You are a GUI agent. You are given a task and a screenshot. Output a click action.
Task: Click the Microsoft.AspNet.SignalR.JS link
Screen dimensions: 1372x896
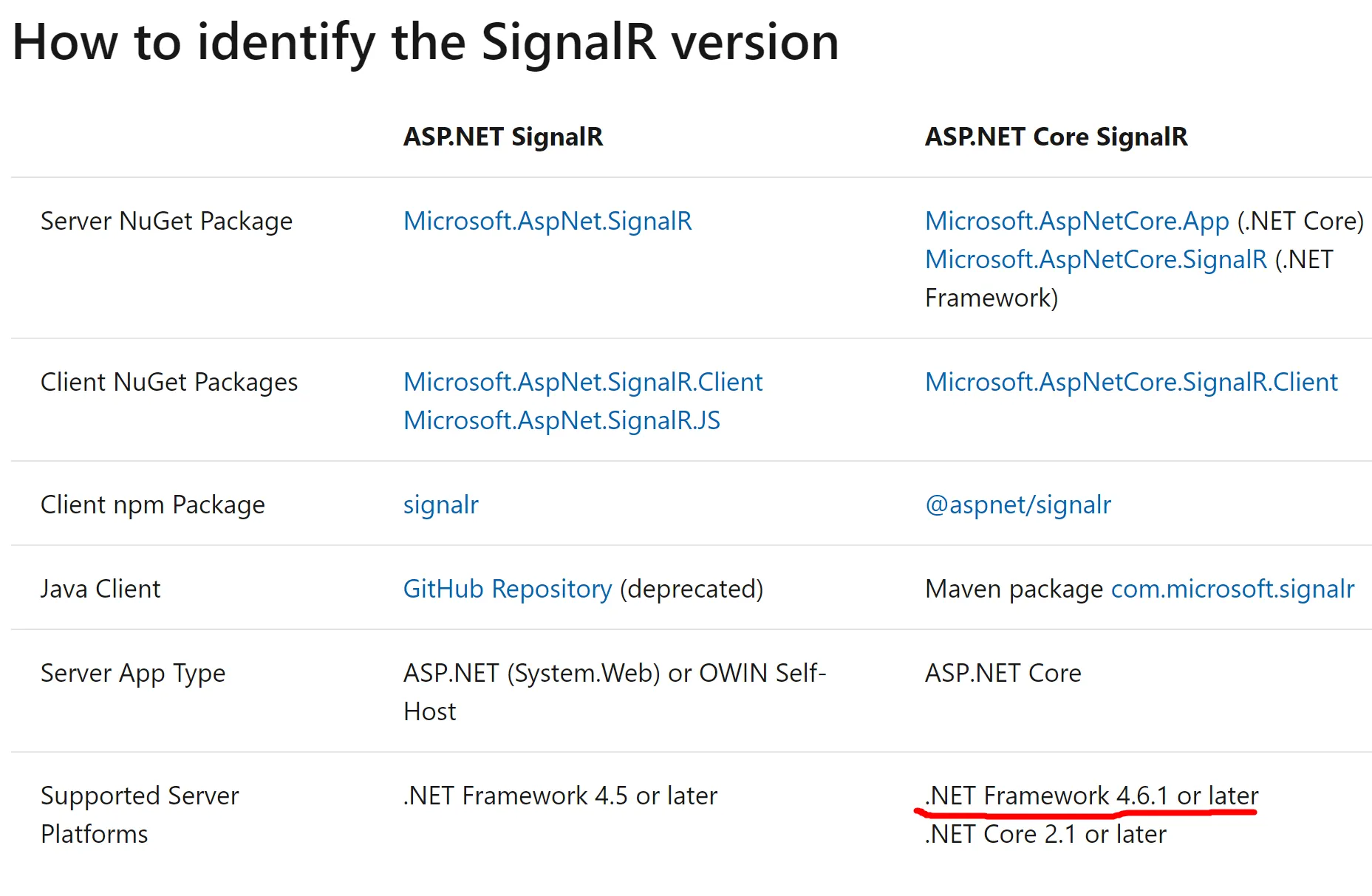pyautogui.click(x=561, y=420)
